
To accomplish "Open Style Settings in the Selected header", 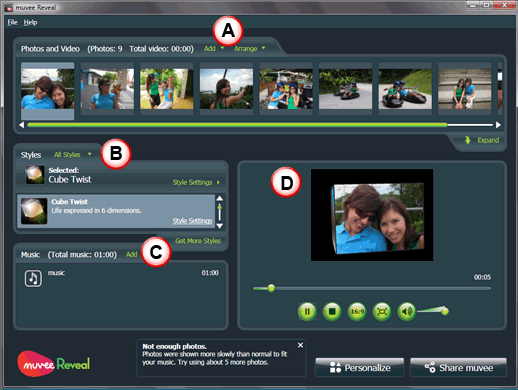I will click(x=192, y=182).
